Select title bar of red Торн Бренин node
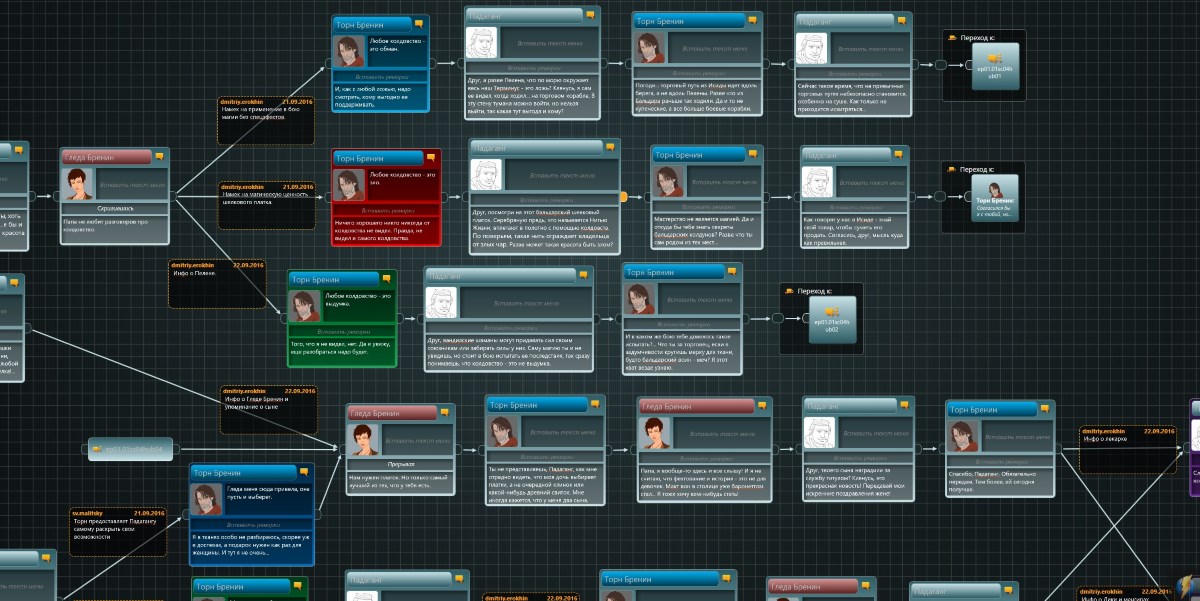 tap(379, 158)
